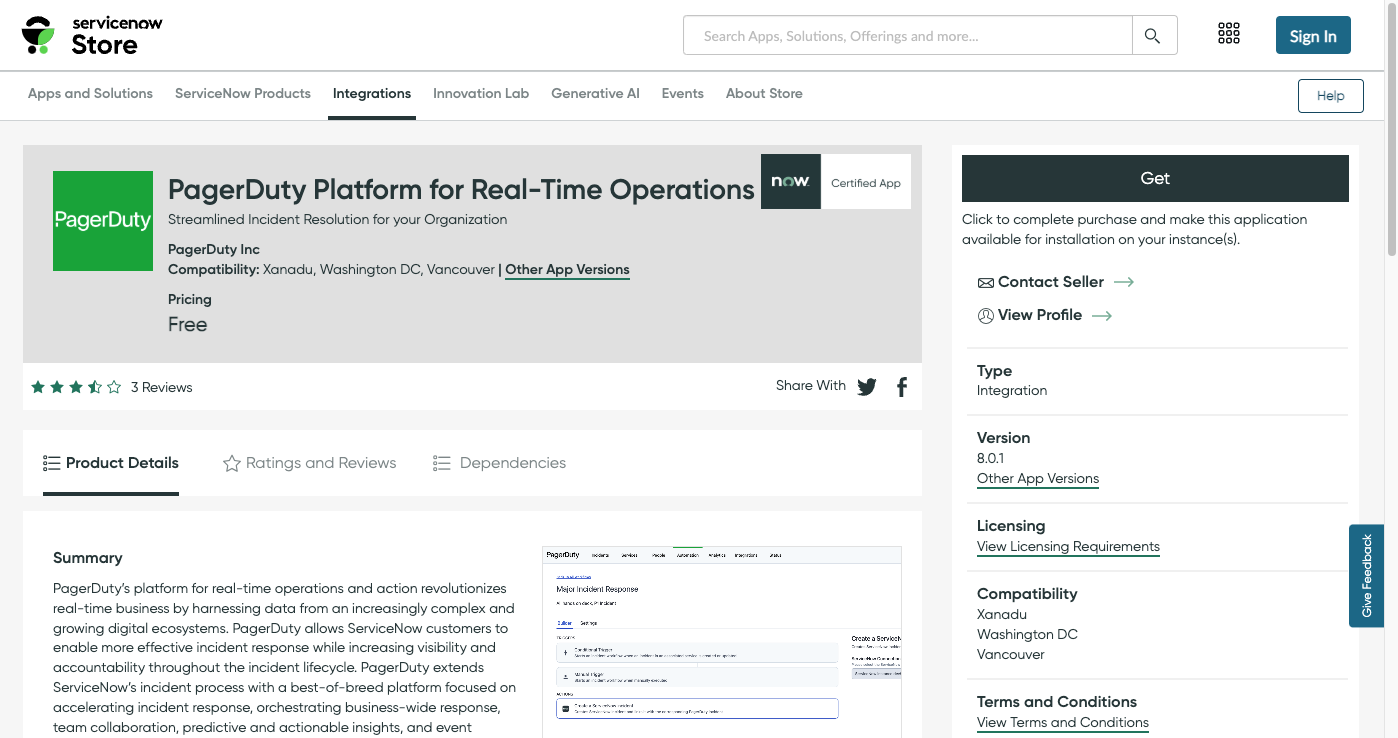Viewport: 1398px width, 738px height.
Task: Click the Contact Seller envelope icon
Action: pos(985,283)
